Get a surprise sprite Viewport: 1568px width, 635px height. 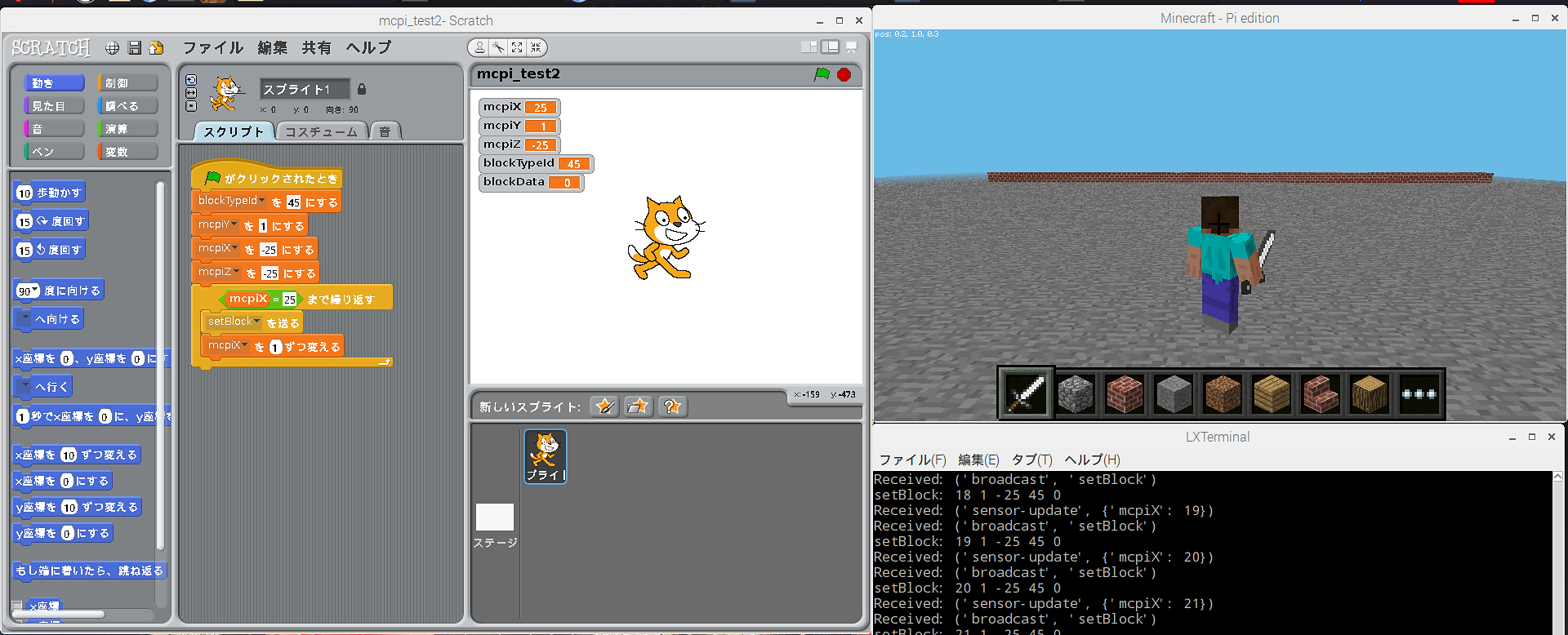672,406
